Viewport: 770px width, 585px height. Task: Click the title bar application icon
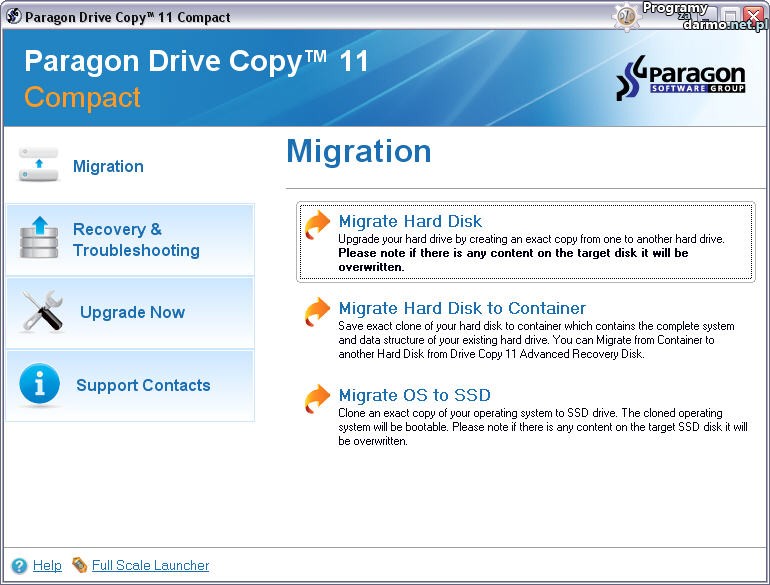tap(14, 16)
